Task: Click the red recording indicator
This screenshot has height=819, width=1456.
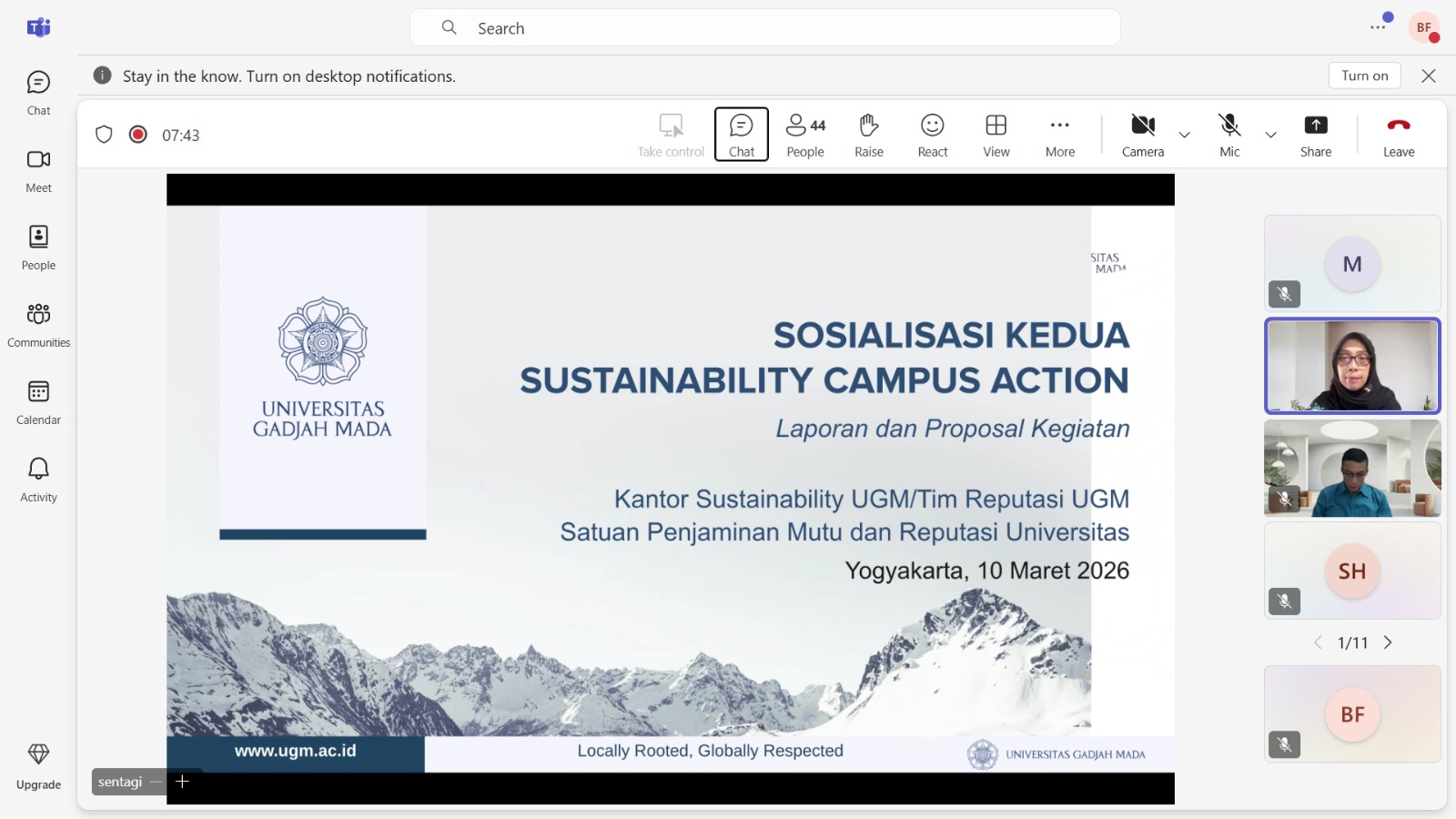Action: point(138,135)
